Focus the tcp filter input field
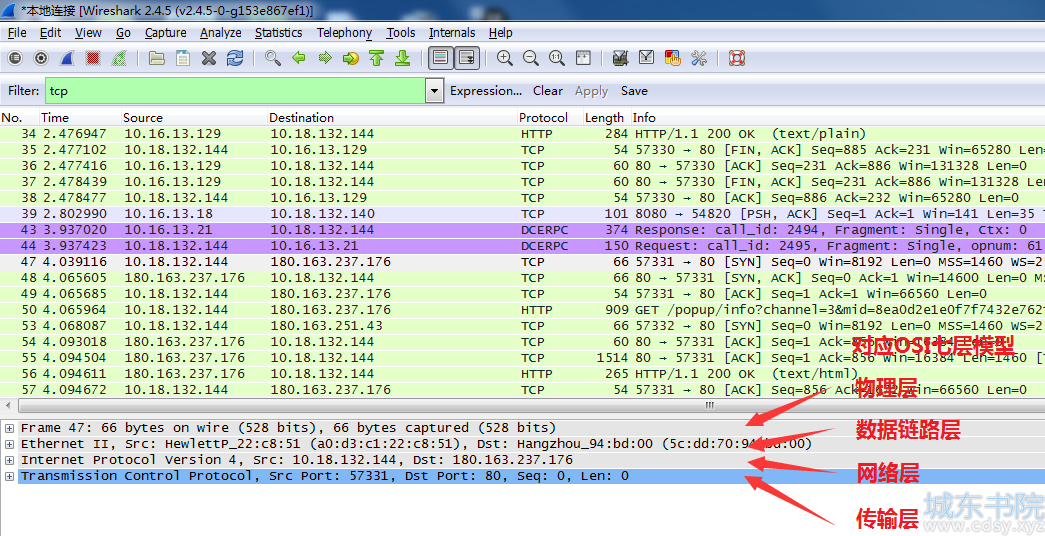The height and width of the screenshot is (536, 1045). pyautogui.click(x=235, y=91)
